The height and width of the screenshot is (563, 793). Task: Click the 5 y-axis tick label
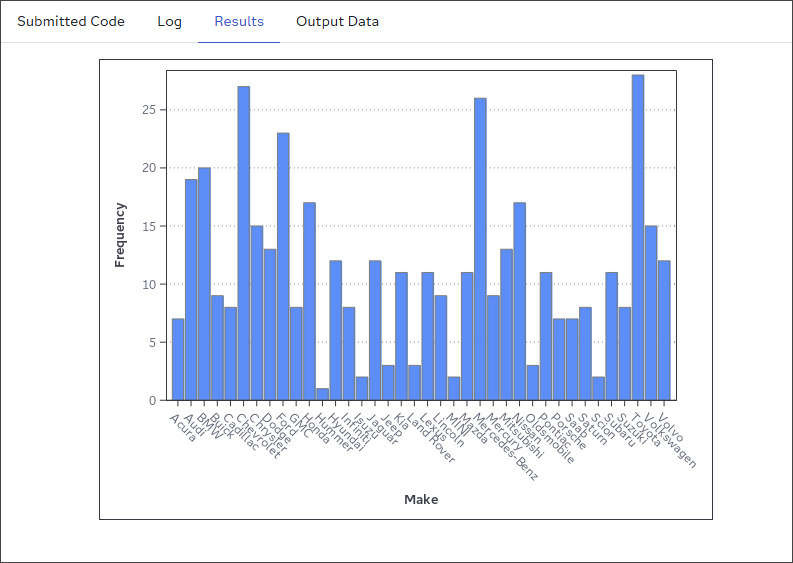click(153, 342)
